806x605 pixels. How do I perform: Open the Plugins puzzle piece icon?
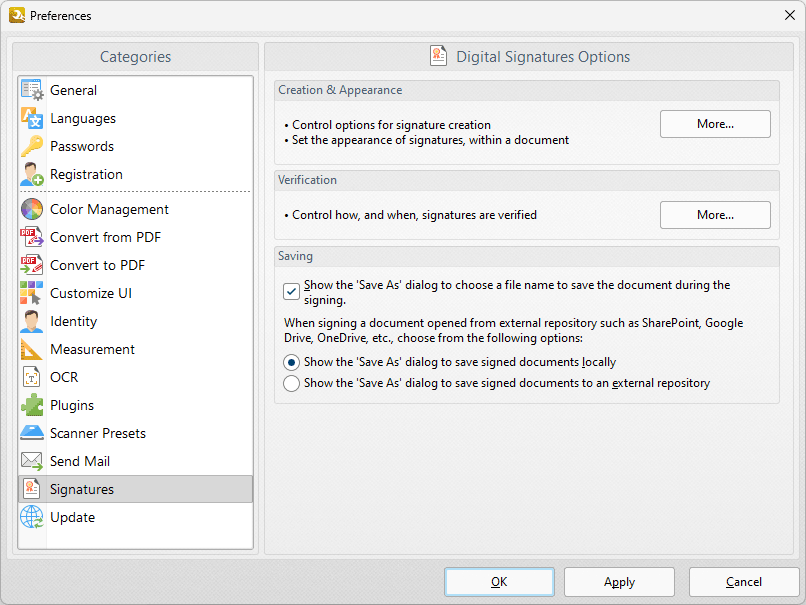coord(32,405)
